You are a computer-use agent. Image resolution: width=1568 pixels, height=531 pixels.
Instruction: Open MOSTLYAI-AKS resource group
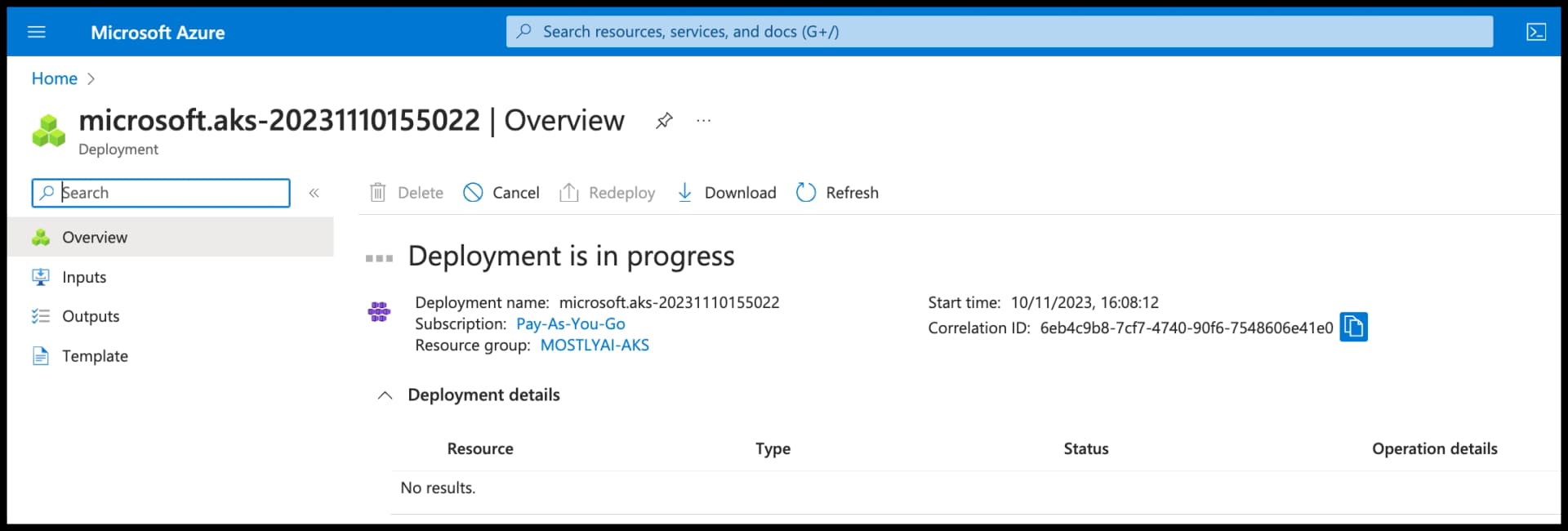(595, 345)
